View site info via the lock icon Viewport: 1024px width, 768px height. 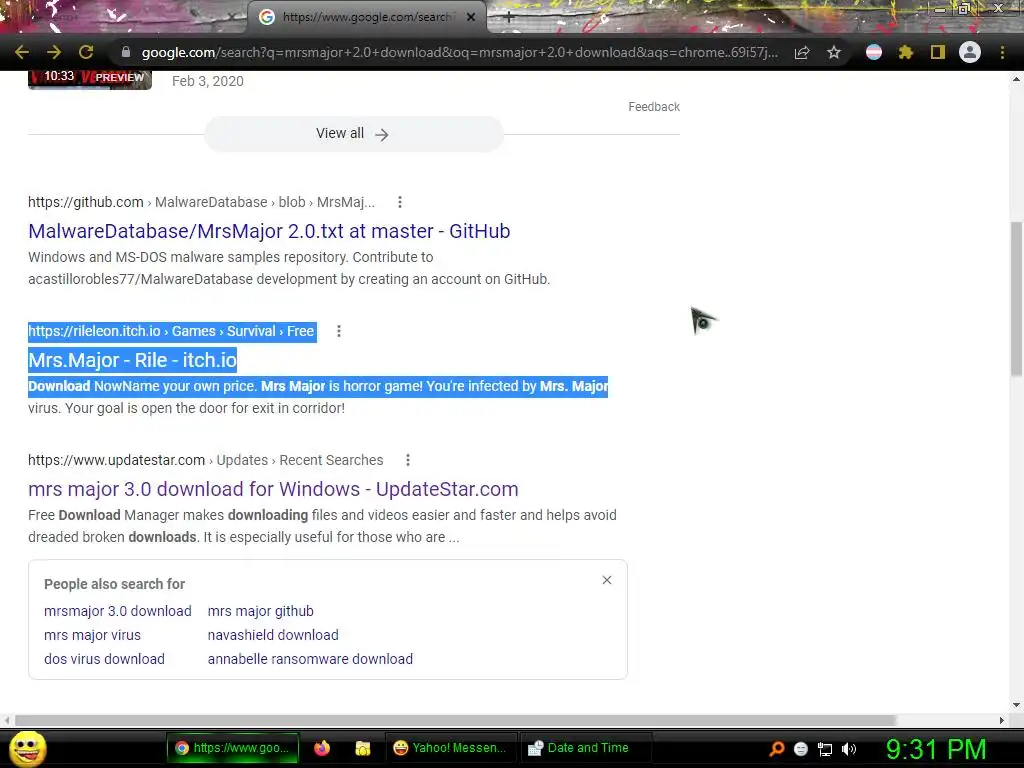click(x=126, y=52)
